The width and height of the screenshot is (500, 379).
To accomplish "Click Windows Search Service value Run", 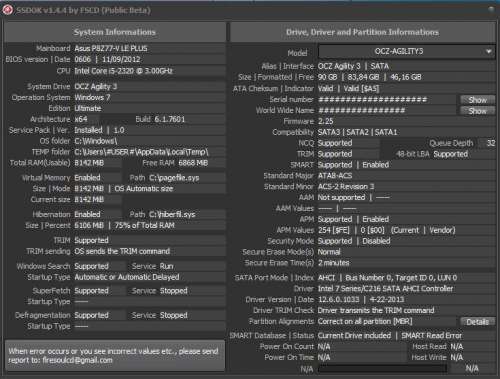I will point(166,266).
